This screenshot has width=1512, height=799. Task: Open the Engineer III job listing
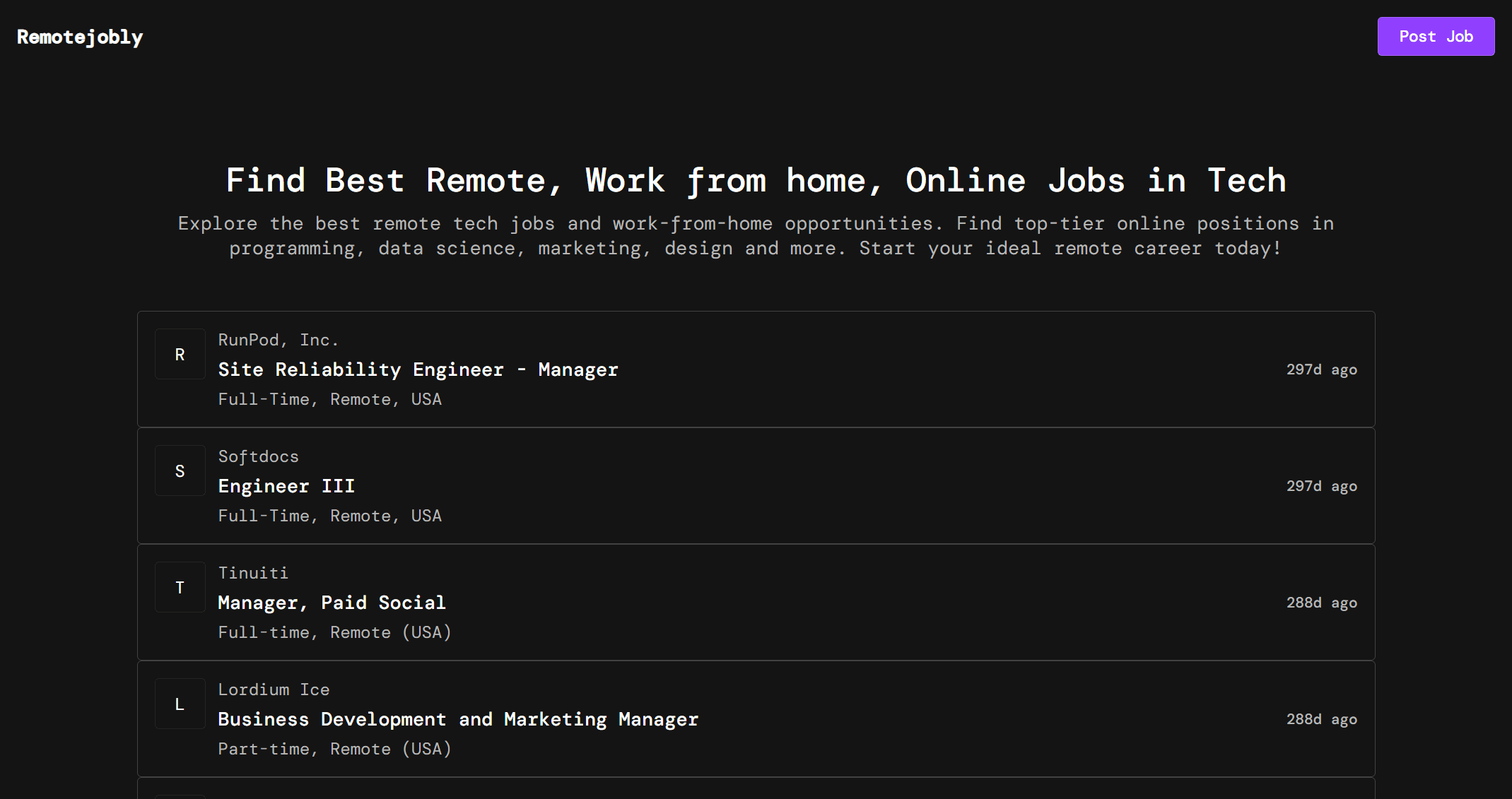coord(286,486)
